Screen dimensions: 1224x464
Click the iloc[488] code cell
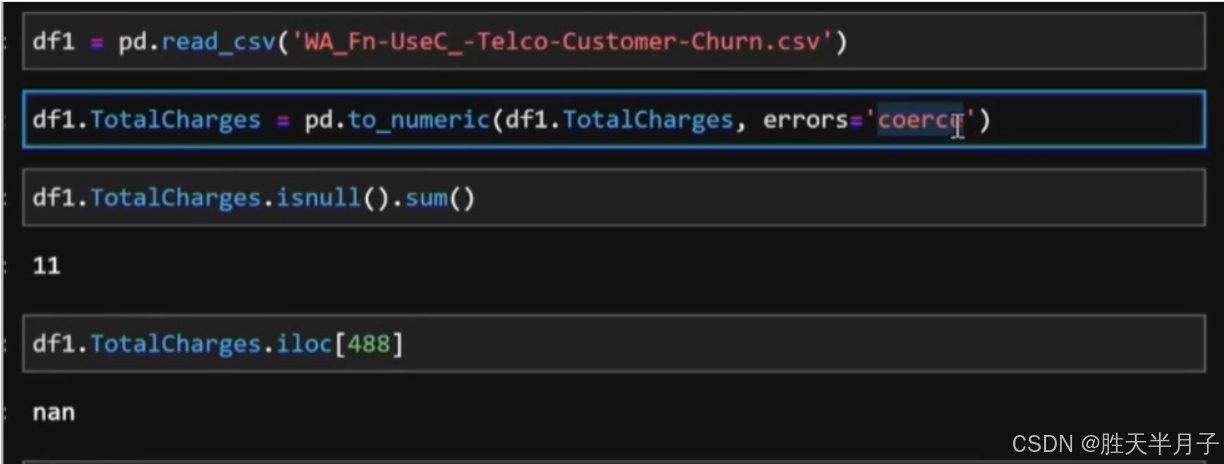pyautogui.click(x=800, y=344)
